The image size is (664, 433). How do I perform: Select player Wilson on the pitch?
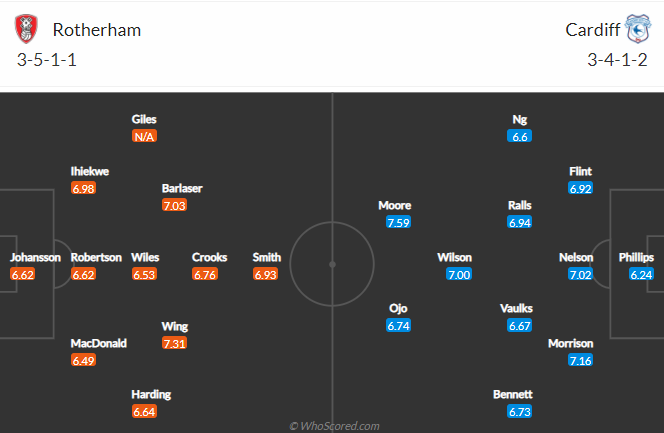[x=454, y=257]
